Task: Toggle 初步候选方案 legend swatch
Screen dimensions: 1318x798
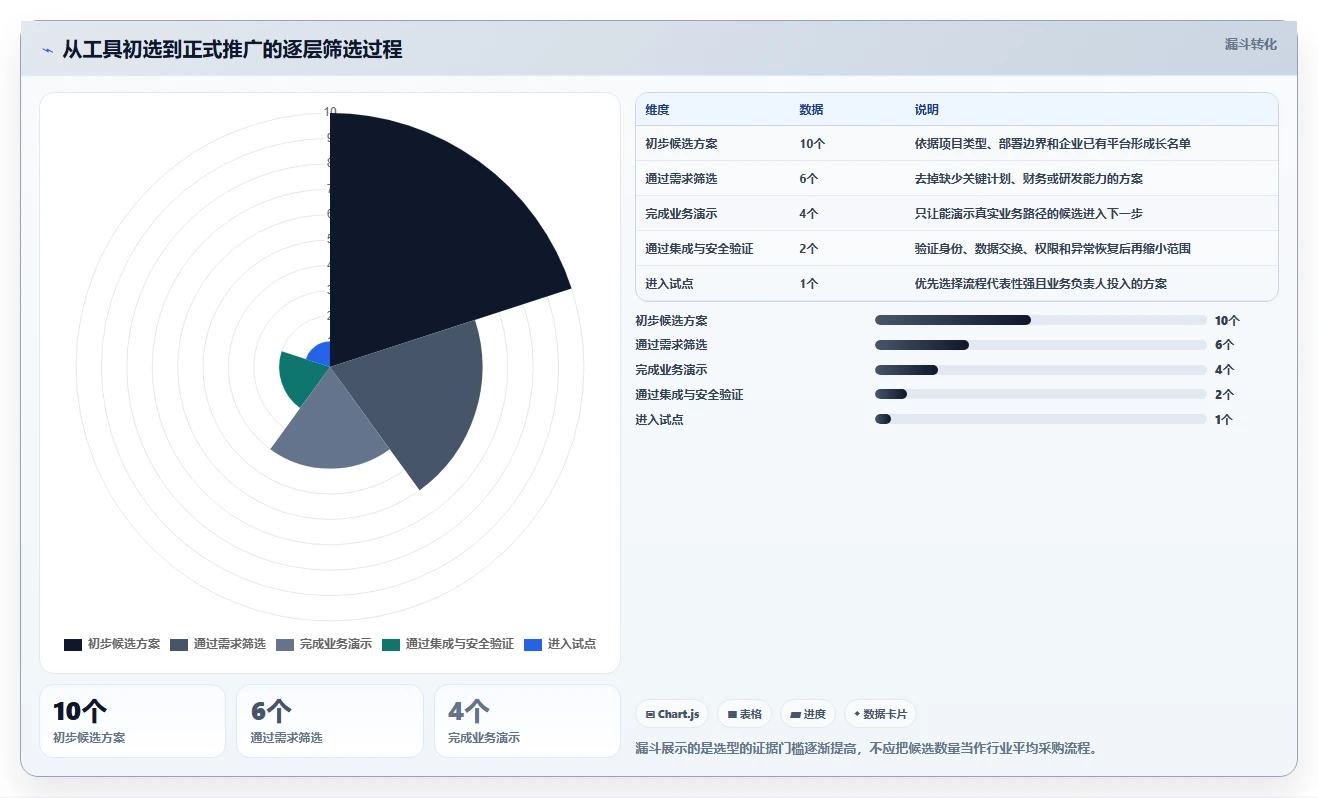Action: tap(73, 645)
